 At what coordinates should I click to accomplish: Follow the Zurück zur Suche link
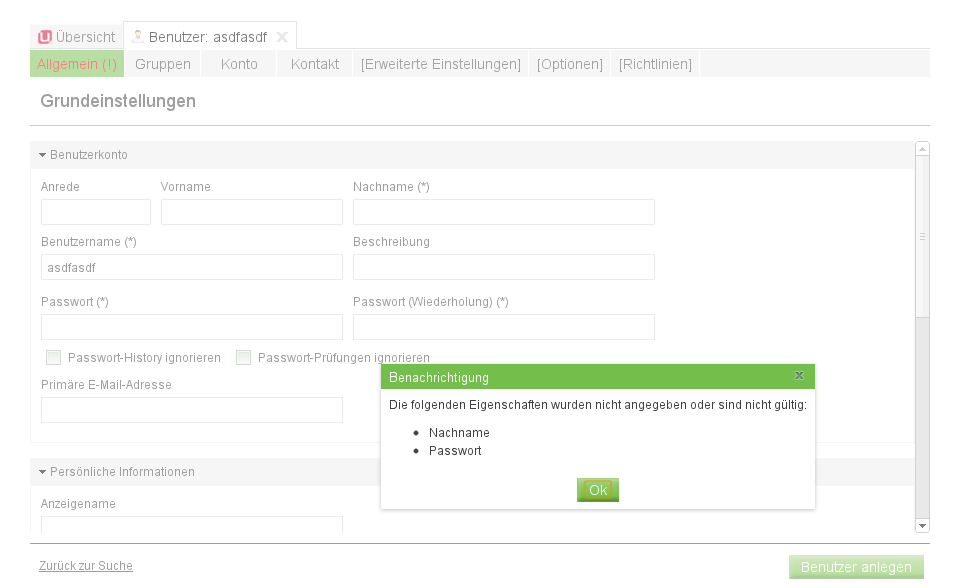[86, 566]
